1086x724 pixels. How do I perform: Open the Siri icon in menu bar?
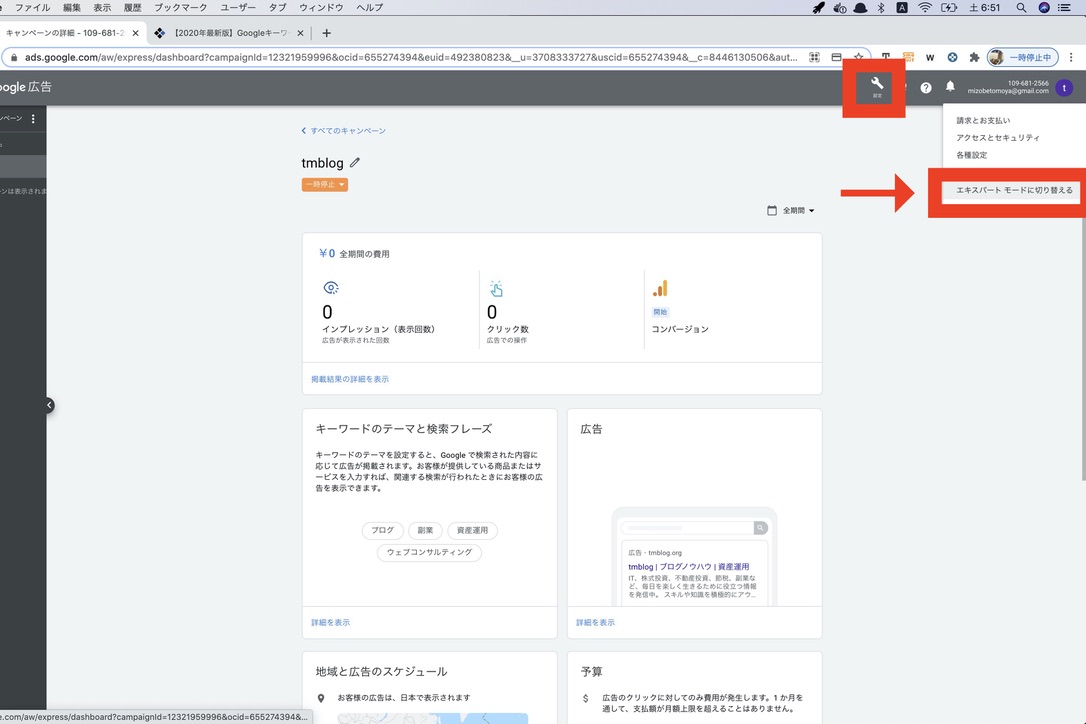(x=1044, y=8)
